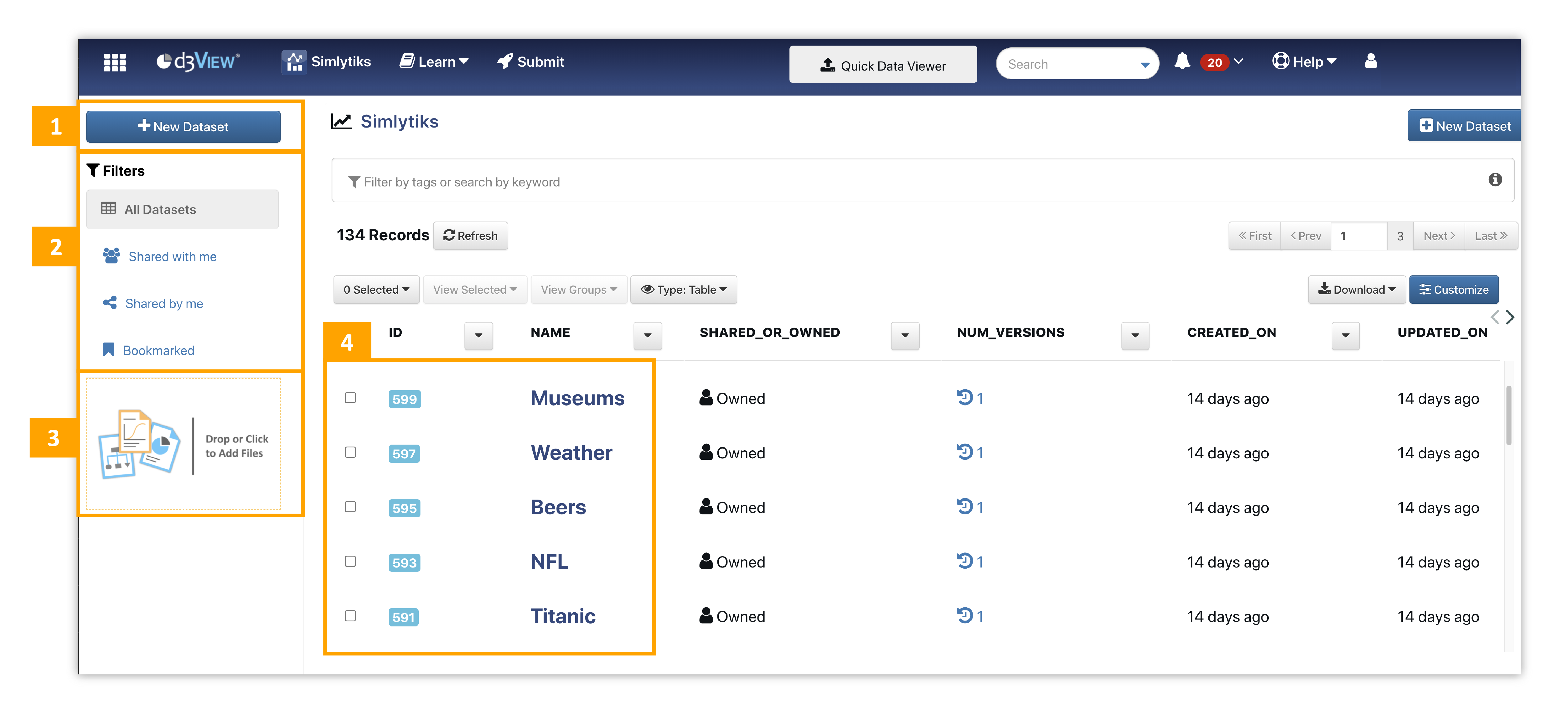Click ID badge 597
The image size is (1568, 720).
[404, 454]
